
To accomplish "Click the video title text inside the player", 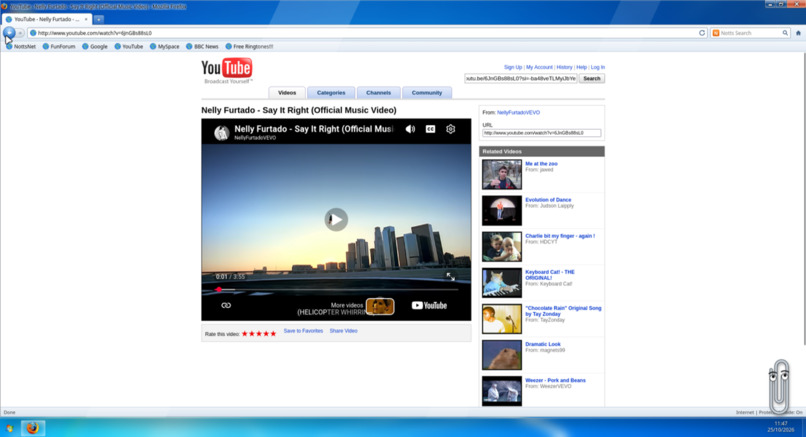I will click(314, 129).
